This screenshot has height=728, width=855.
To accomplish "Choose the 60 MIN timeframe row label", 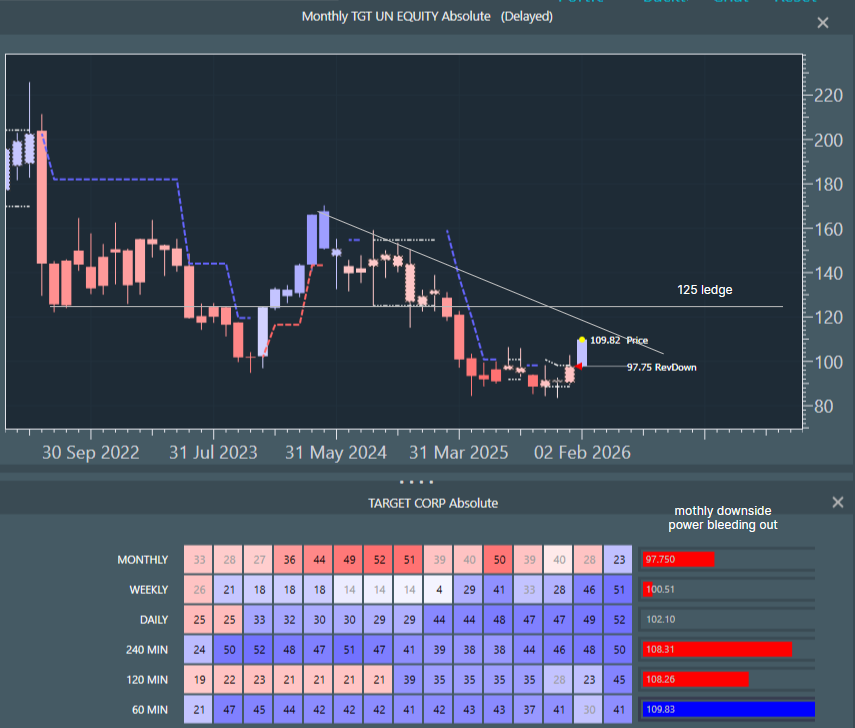I will click(149, 710).
